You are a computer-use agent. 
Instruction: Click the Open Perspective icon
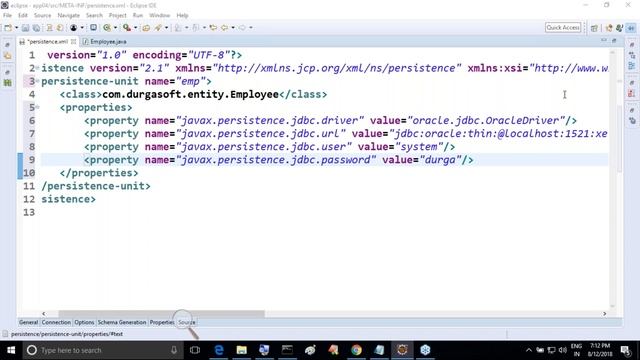[594, 28]
